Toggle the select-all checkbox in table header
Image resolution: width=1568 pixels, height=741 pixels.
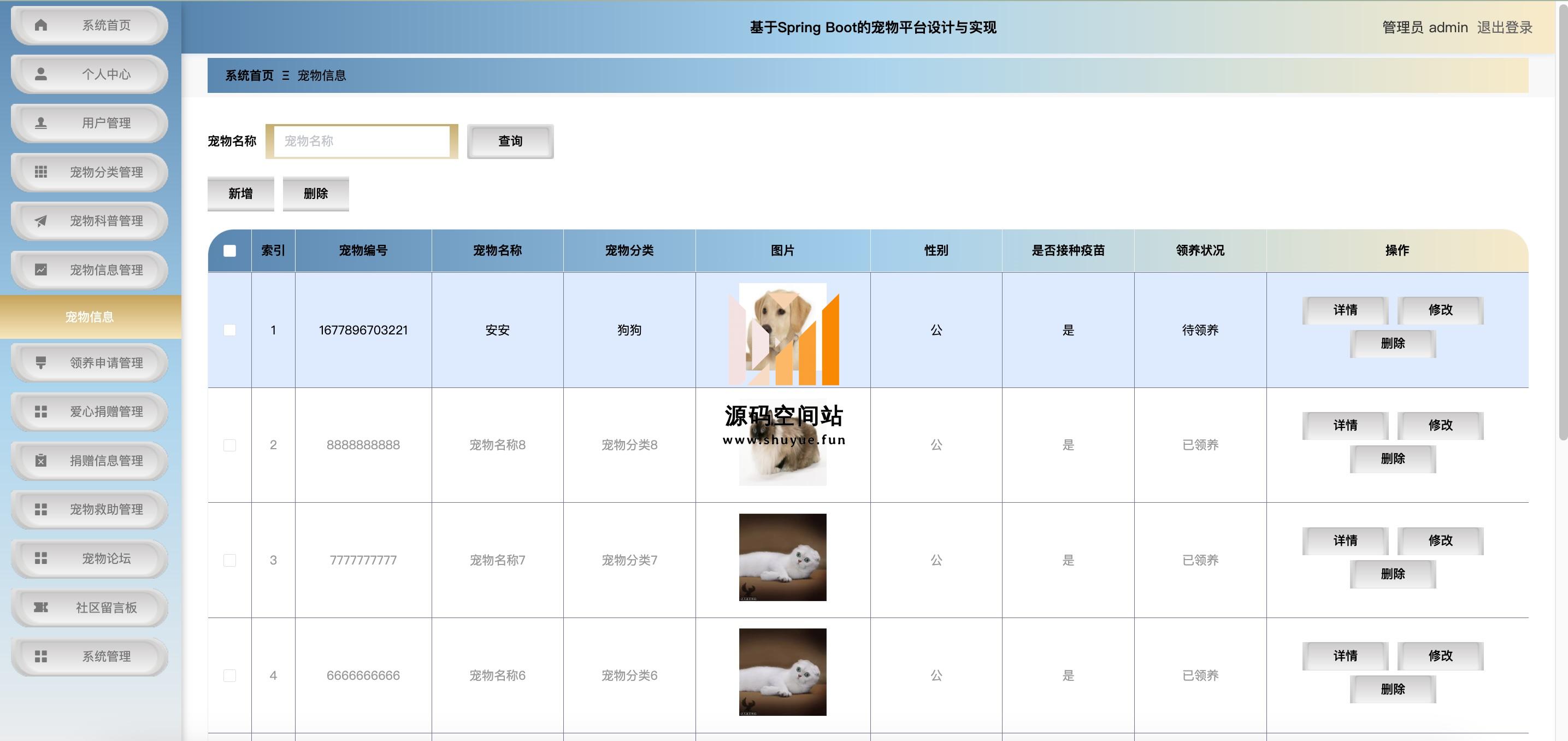(x=229, y=251)
